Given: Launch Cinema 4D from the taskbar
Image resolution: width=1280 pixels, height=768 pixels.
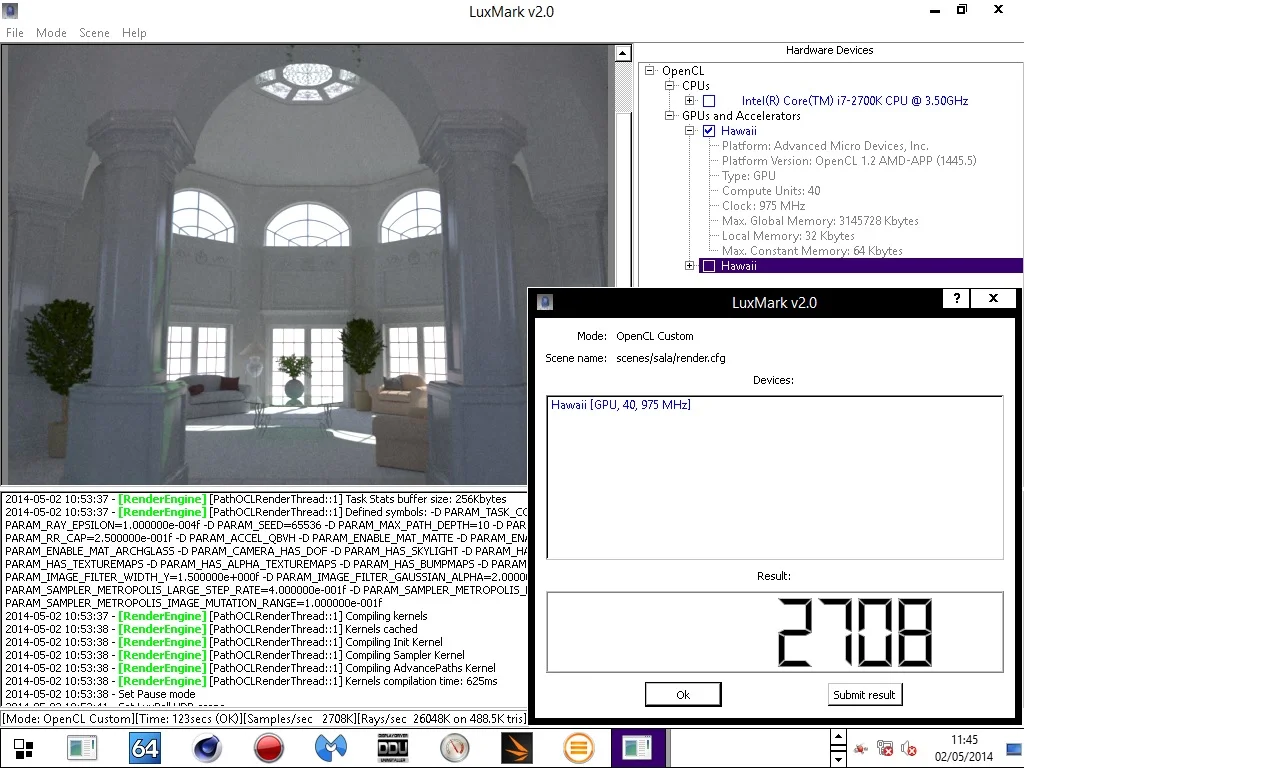Looking at the screenshot, I should (x=207, y=748).
